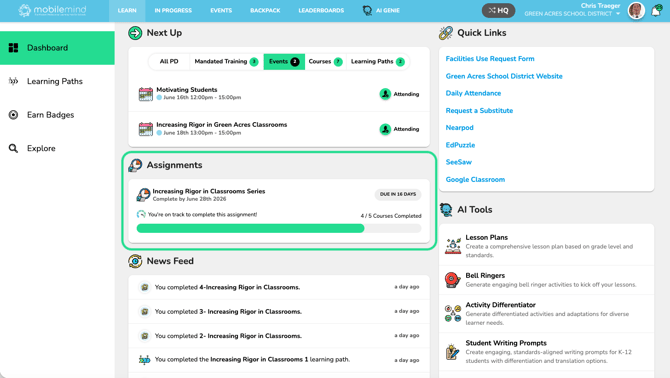Select the Events filter tab

pos(284,62)
